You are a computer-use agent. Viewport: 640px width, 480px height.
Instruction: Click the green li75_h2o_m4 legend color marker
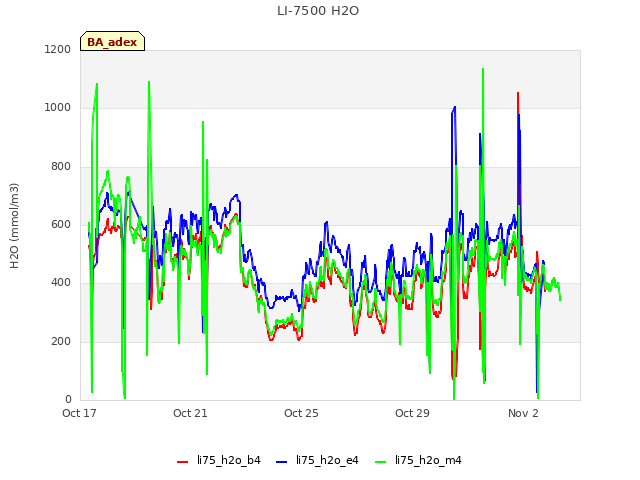(x=380, y=462)
